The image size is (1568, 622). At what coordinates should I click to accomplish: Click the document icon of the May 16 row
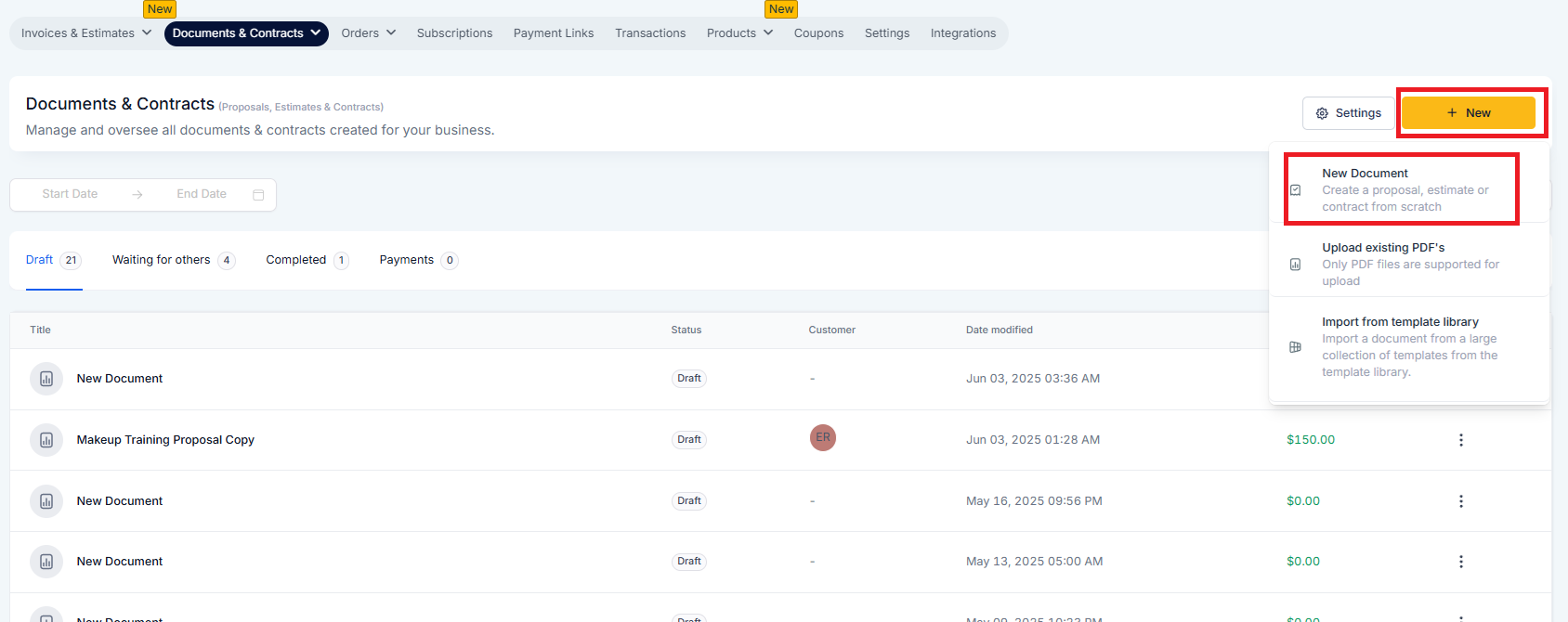(46, 501)
